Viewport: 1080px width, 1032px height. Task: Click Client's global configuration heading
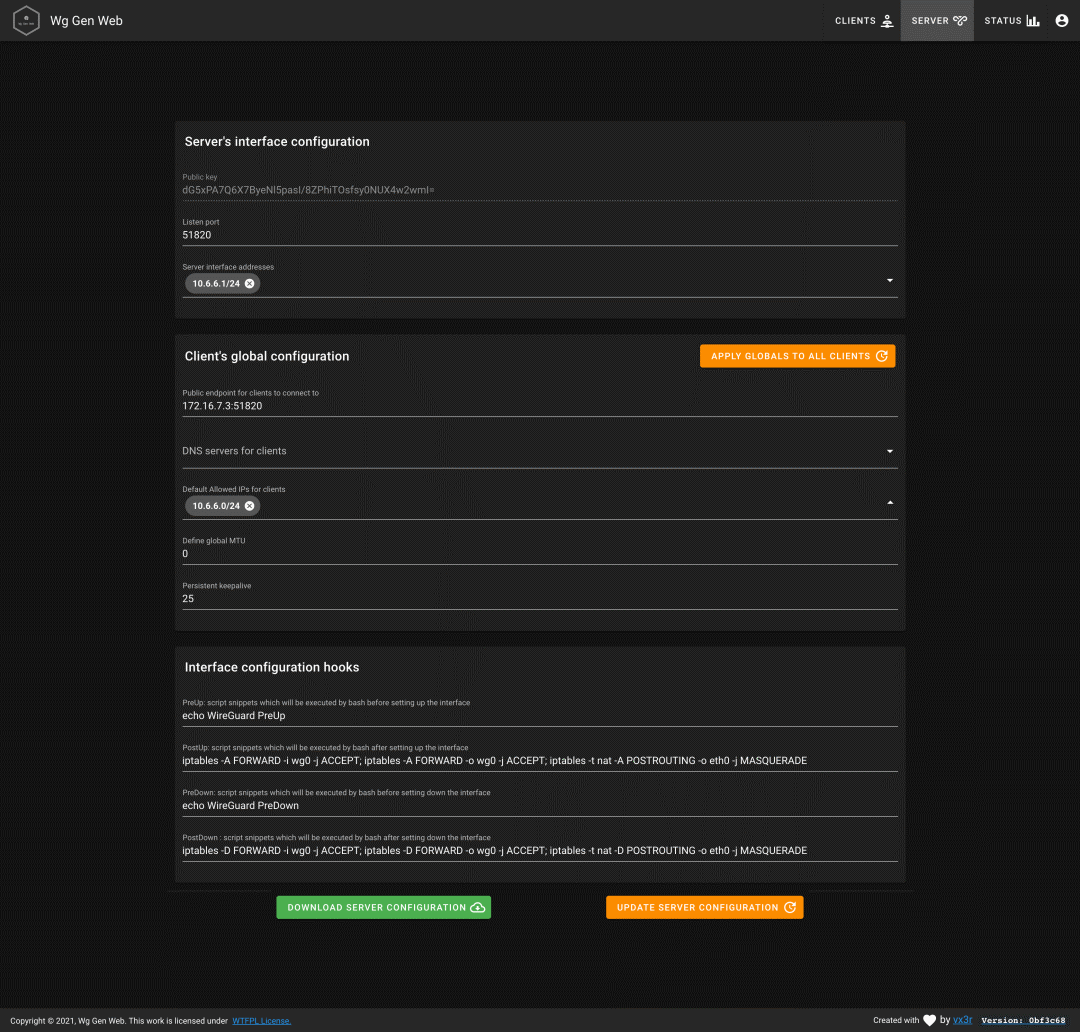[x=267, y=356]
